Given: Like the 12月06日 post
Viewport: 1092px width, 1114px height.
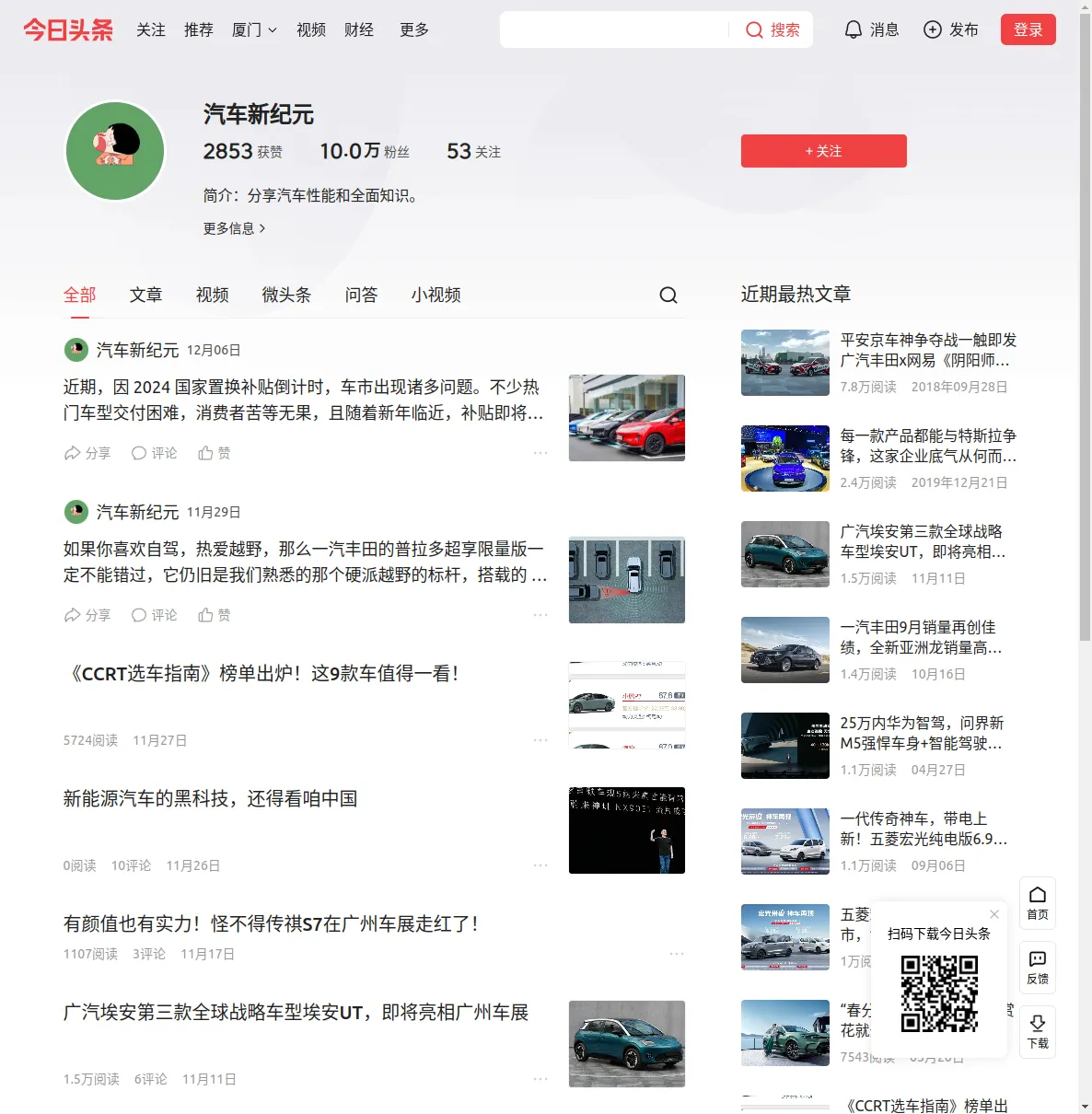Looking at the screenshot, I should click(205, 453).
